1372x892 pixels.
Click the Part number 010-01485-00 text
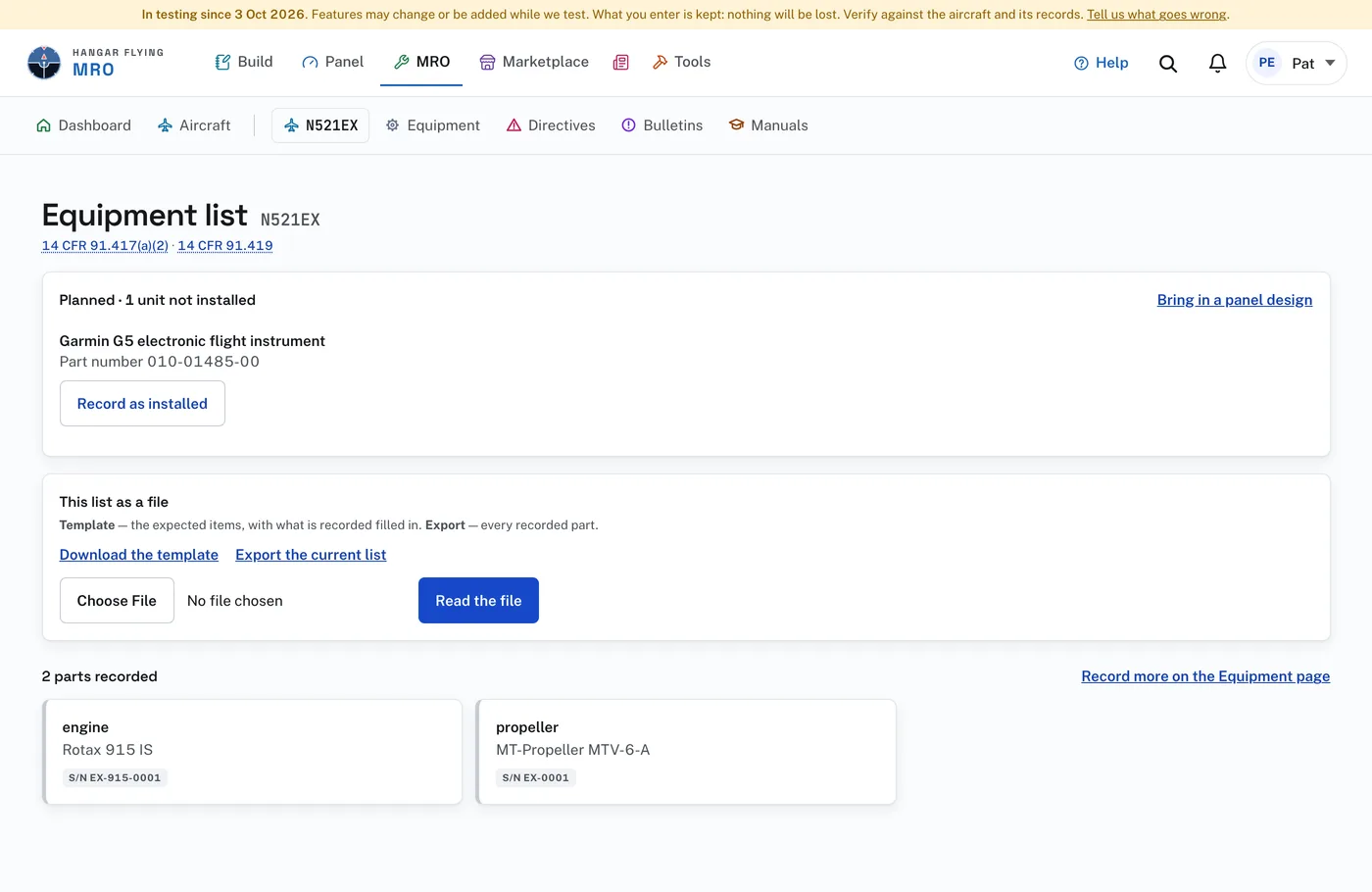[160, 362]
